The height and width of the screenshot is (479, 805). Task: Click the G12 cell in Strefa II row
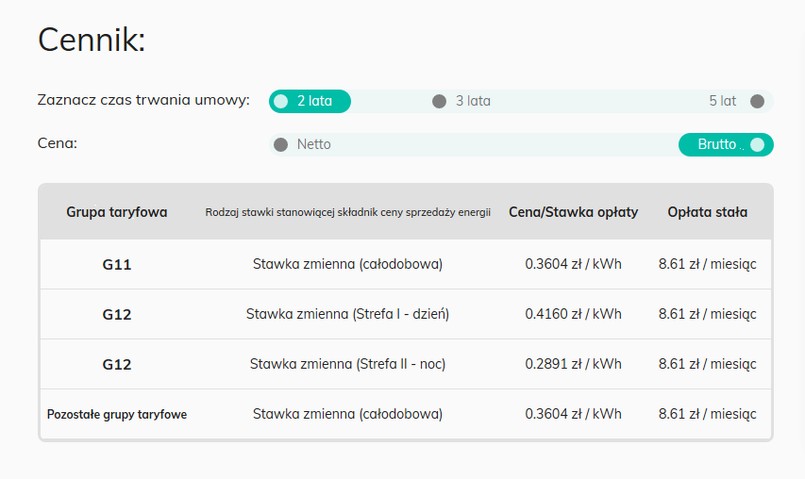click(117, 365)
